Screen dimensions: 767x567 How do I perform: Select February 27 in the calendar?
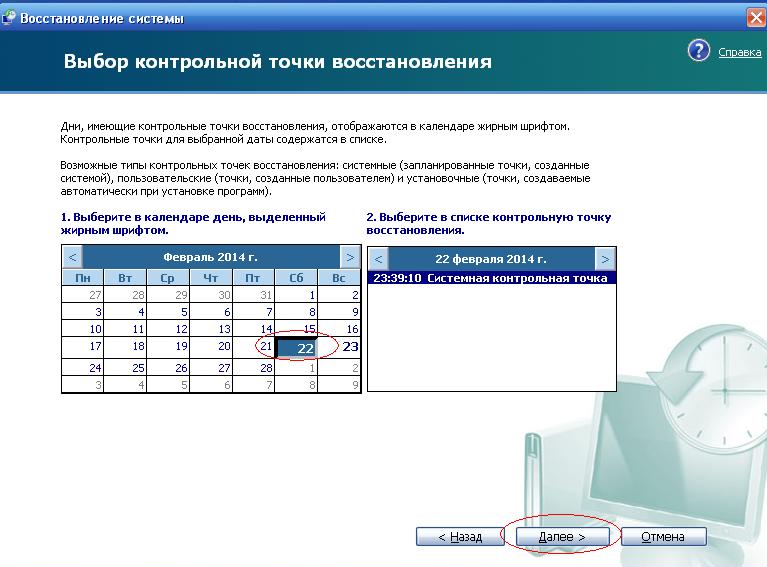pyautogui.click(x=211, y=367)
